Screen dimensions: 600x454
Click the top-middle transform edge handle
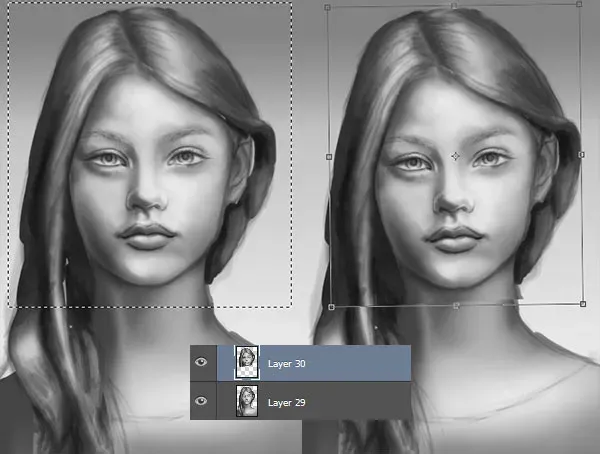click(x=454, y=6)
